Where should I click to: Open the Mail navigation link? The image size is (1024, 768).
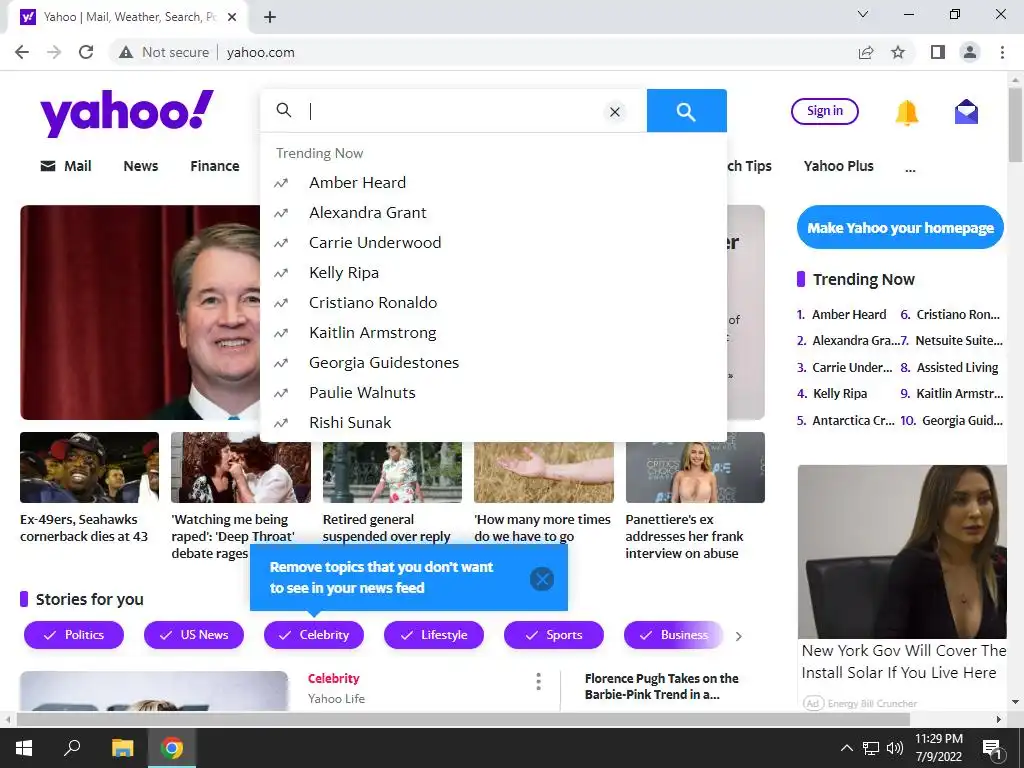tap(66, 166)
